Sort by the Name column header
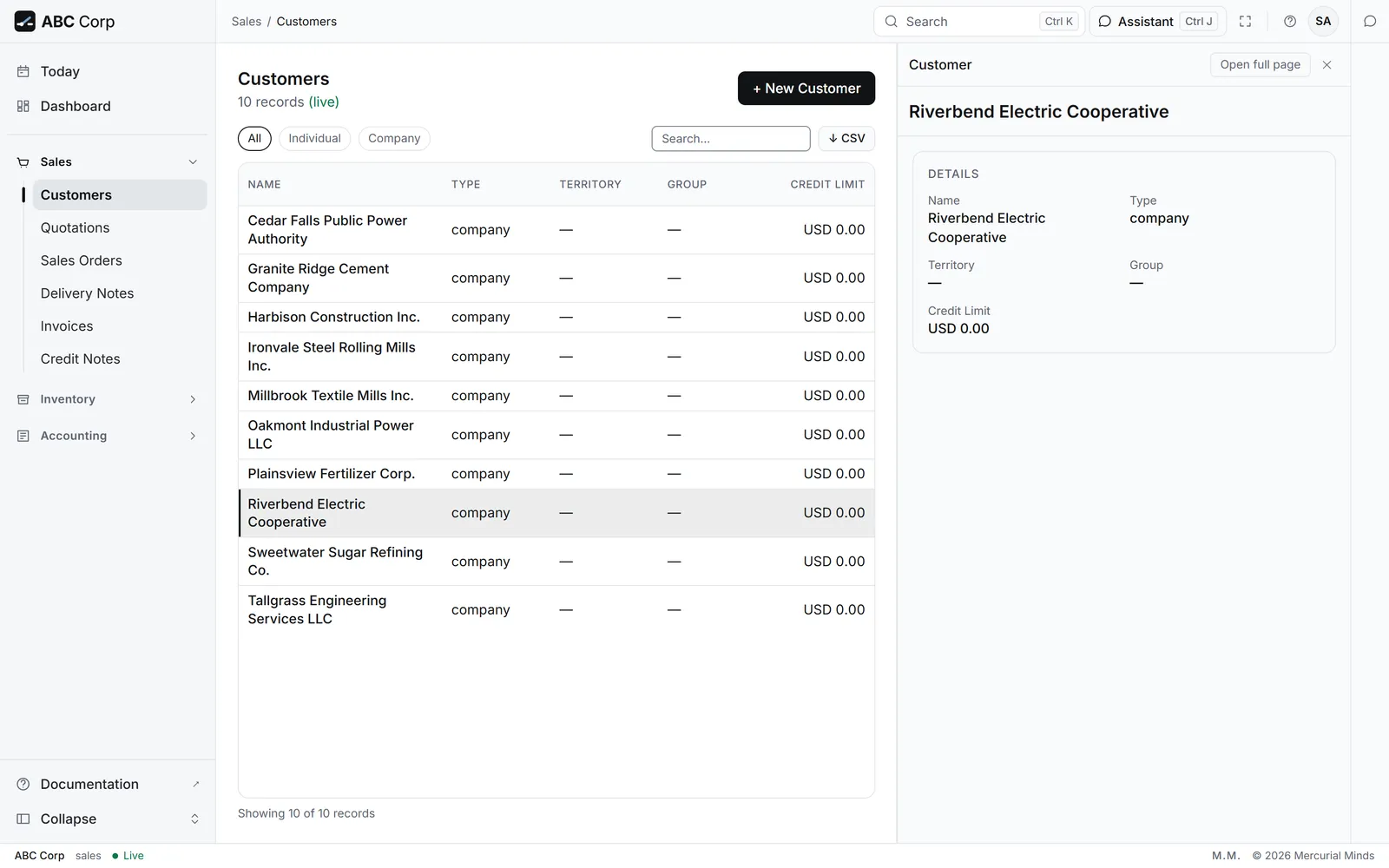The width and height of the screenshot is (1389, 868). click(x=264, y=184)
